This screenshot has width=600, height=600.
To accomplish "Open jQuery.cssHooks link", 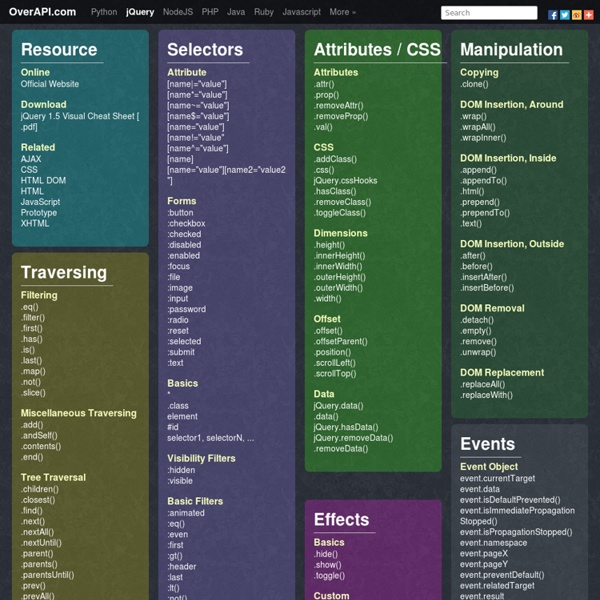I will (346, 180).
